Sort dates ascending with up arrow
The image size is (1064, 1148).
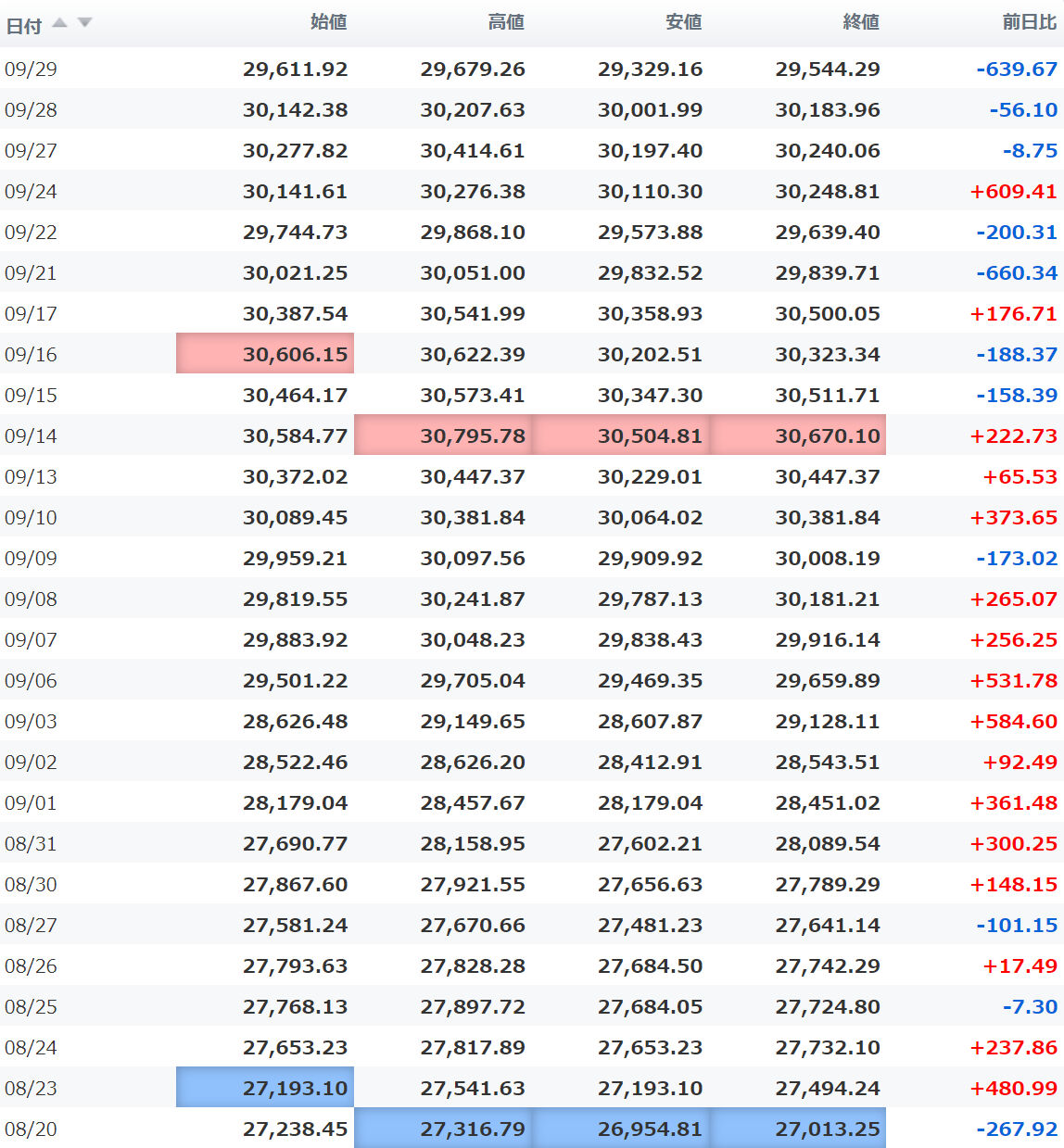(60, 22)
